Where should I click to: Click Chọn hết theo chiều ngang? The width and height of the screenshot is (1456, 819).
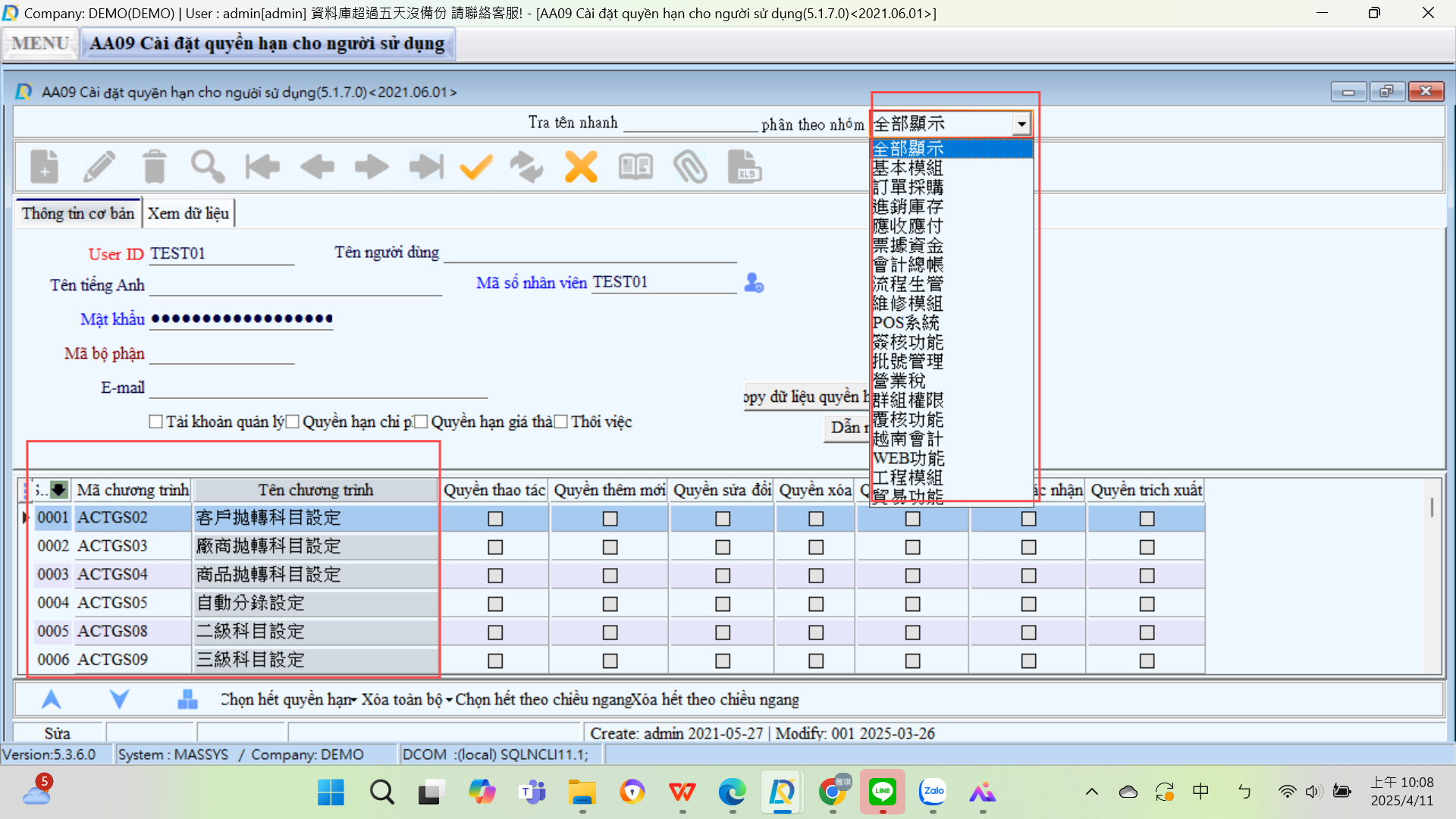click(543, 699)
